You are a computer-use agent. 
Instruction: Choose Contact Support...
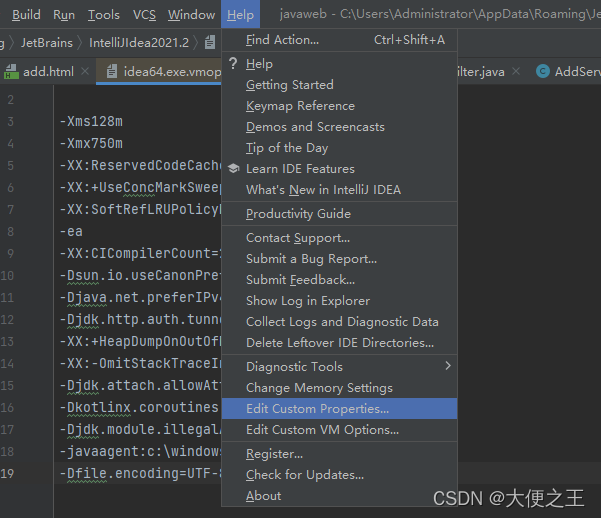pyautogui.click(x=340, y=238)
